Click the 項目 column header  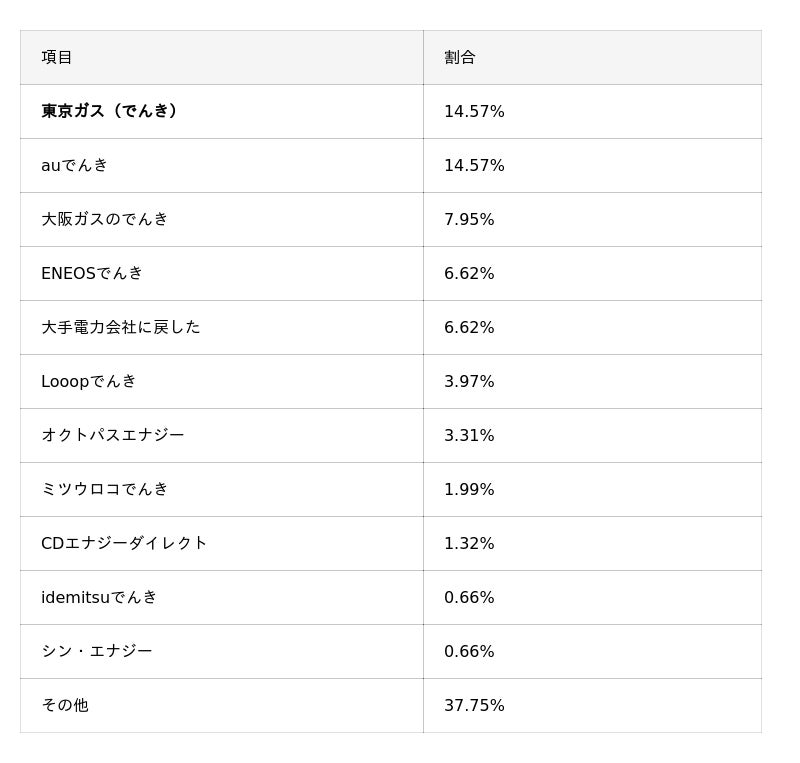tap(57, 57)
